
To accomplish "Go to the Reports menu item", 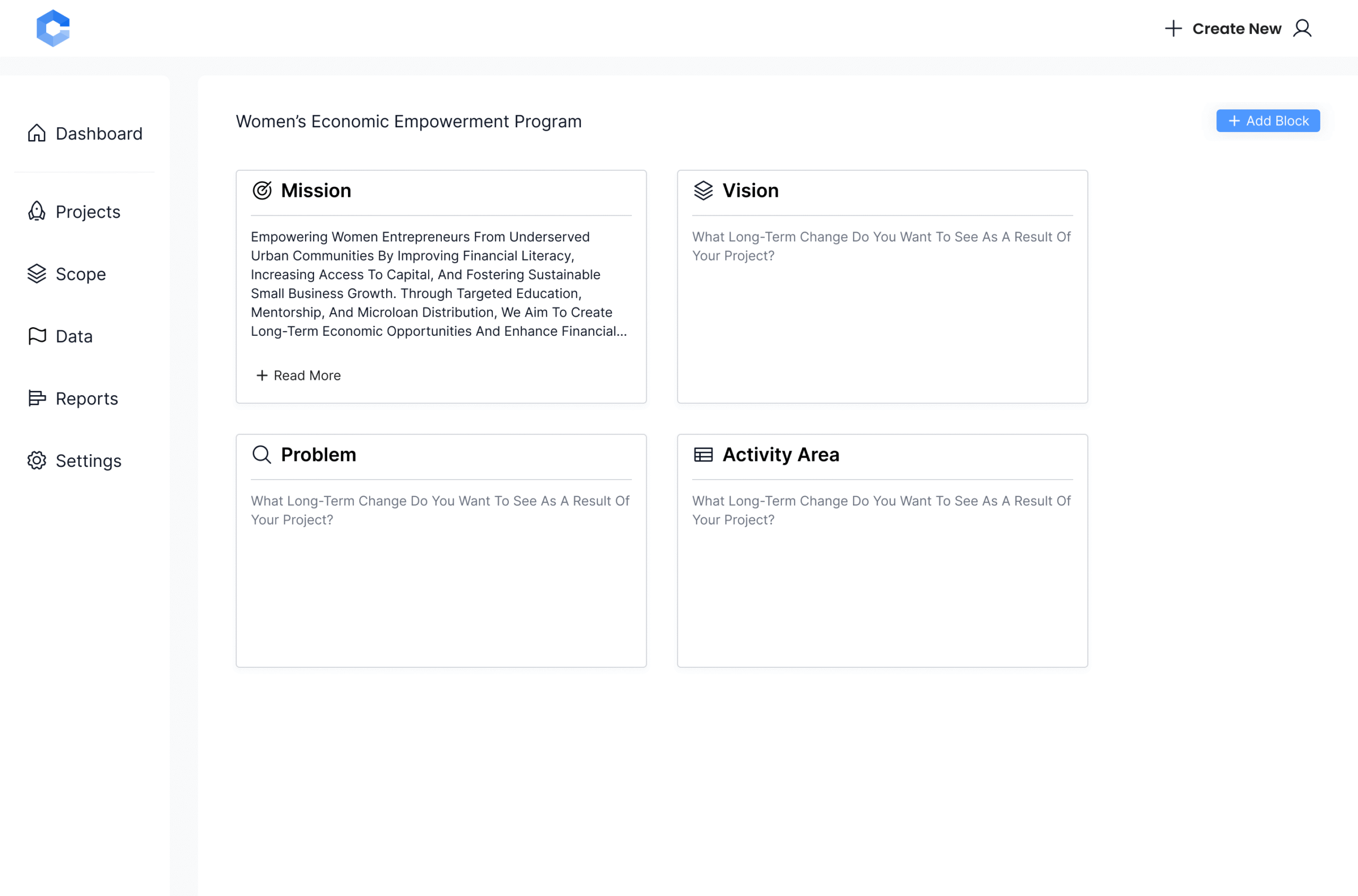I will coord(73,398).
